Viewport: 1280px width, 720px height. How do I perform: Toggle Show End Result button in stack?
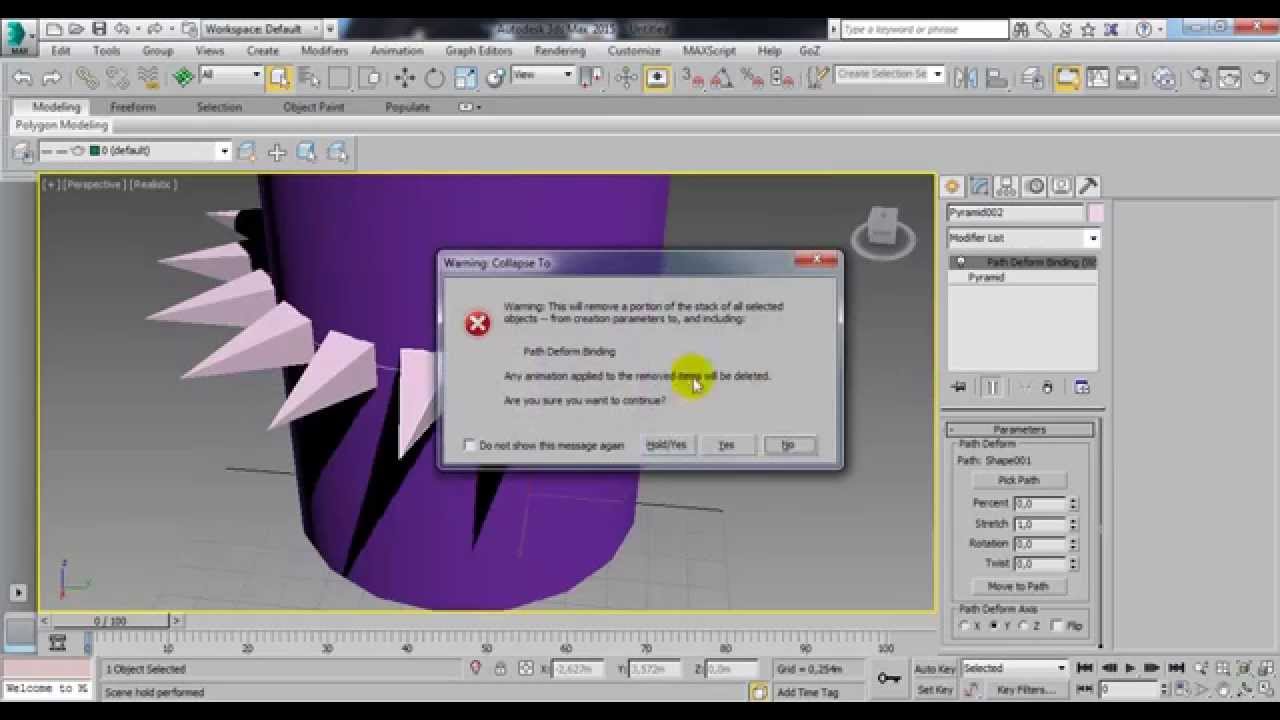[x=992, y=387]
